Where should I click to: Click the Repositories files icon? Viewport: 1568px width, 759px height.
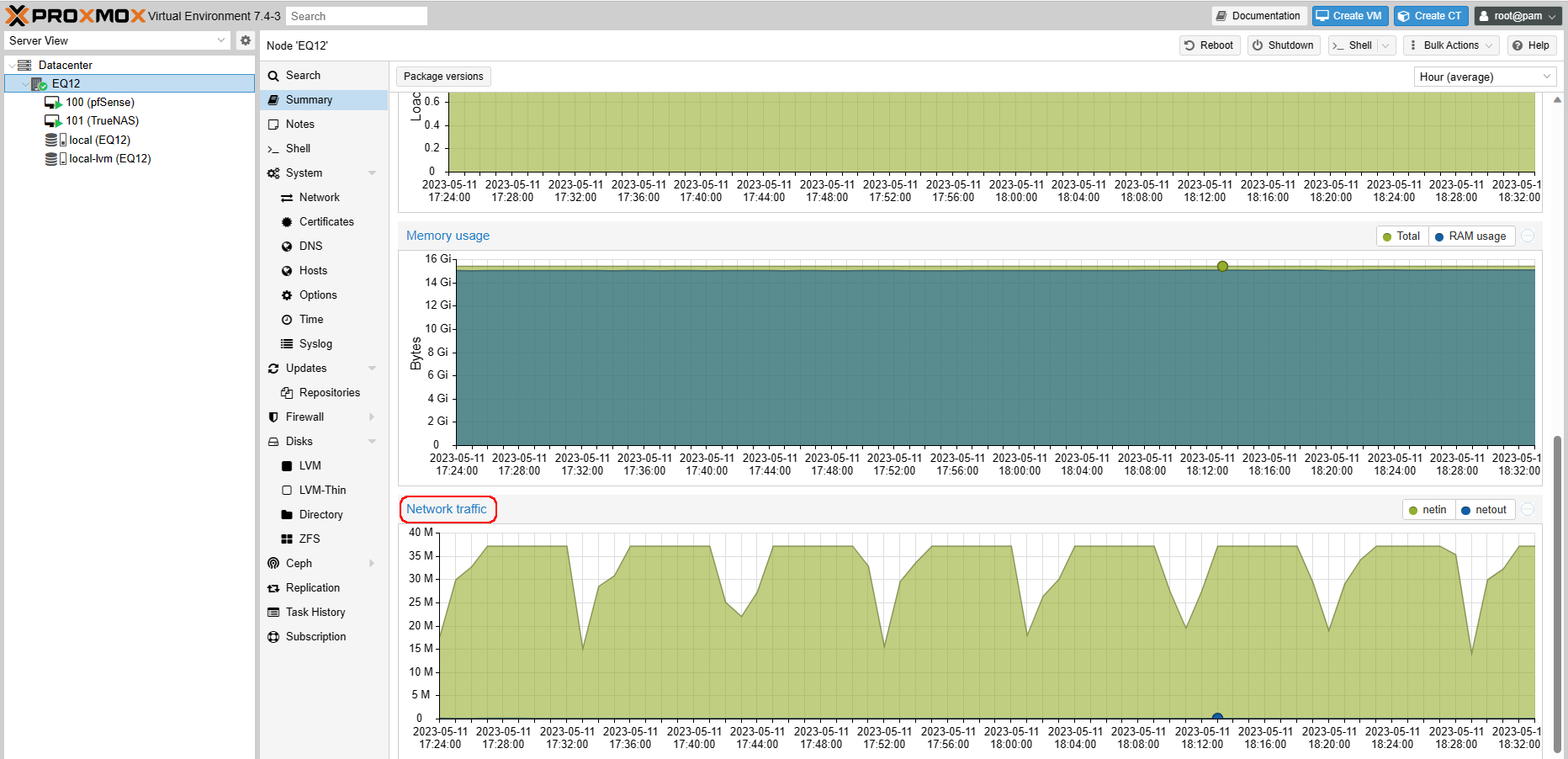coord(287,393)
